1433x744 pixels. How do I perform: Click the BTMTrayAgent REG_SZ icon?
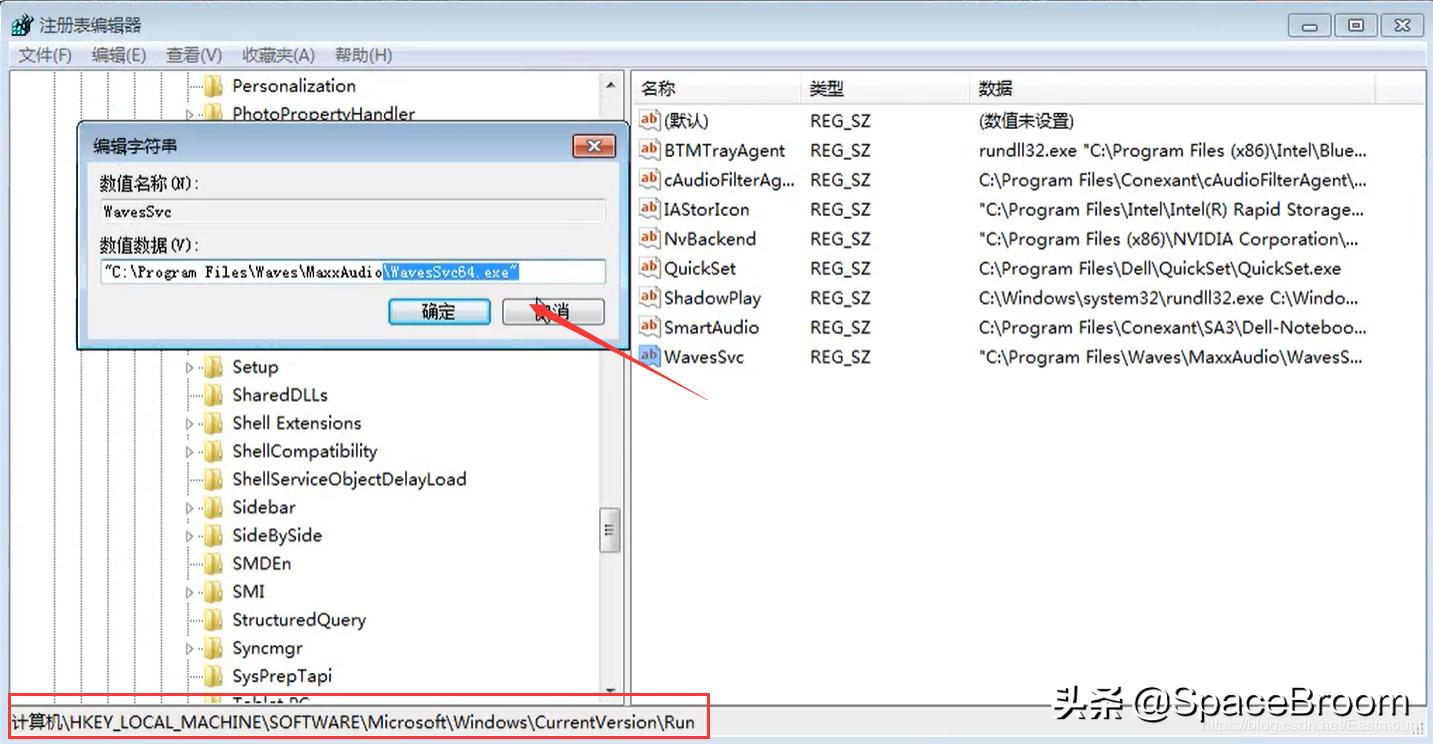[647, 150]
